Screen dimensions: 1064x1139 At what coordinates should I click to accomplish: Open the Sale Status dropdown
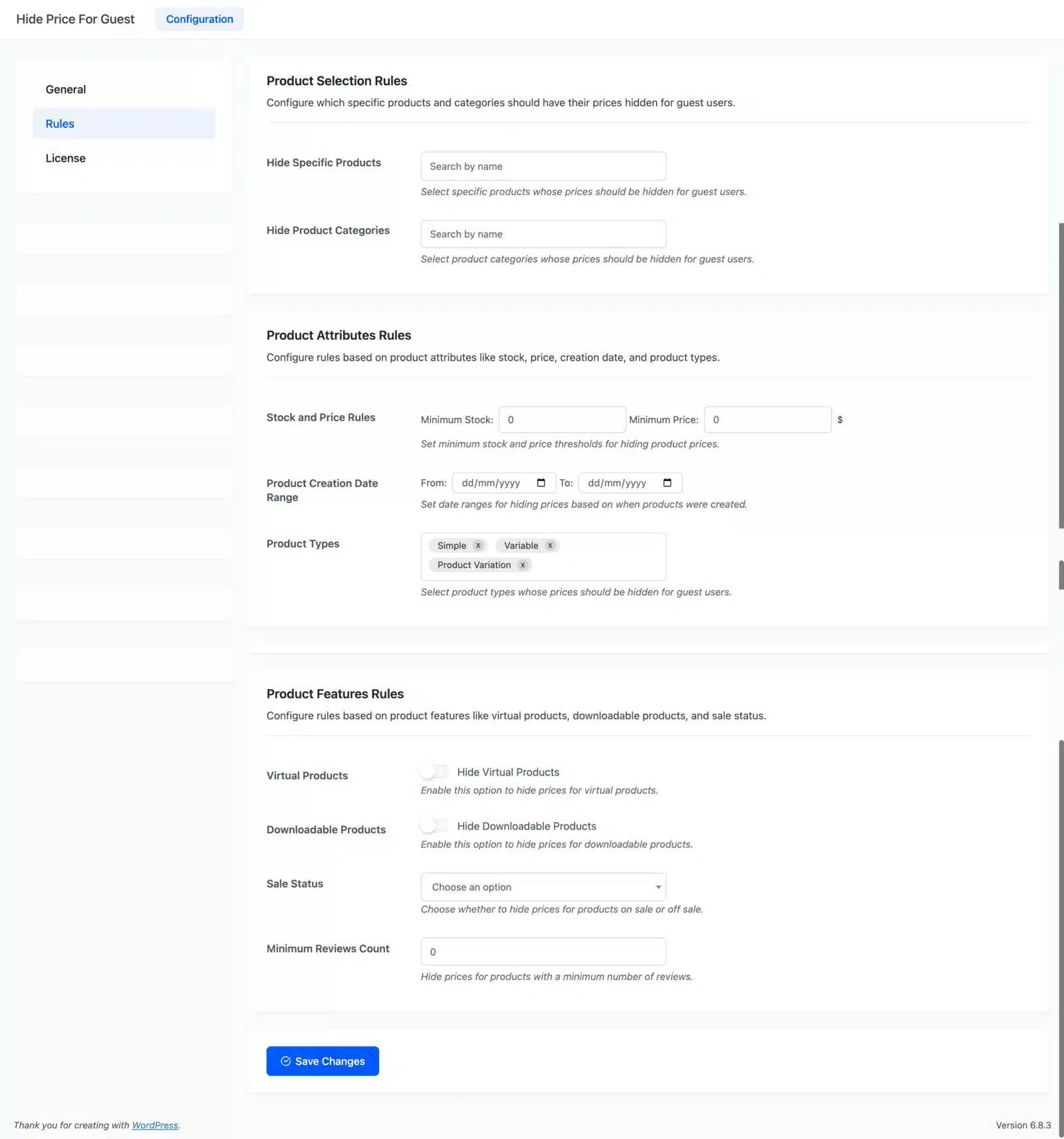[x=543, y=887]
